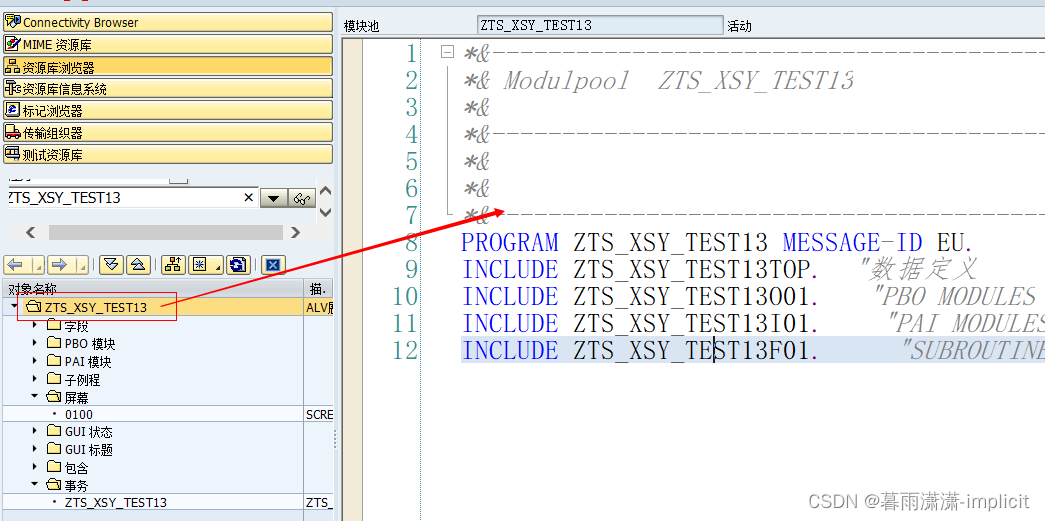
Task: Click INCLUDE ZTS_XSY_TEST13O01 on line 10
Action: (640, 296)
